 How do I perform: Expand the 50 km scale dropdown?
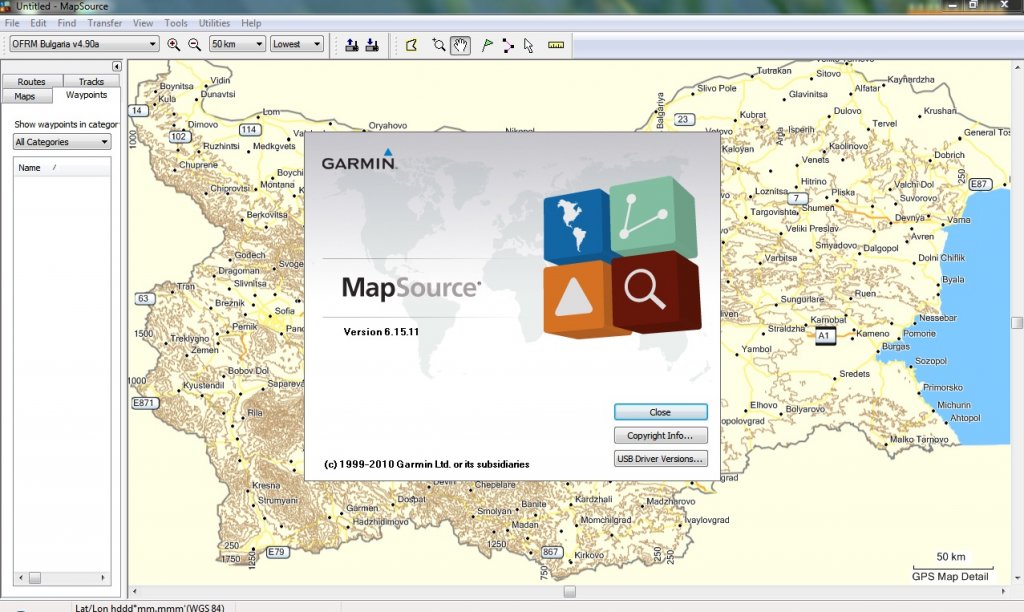(237, 44)
